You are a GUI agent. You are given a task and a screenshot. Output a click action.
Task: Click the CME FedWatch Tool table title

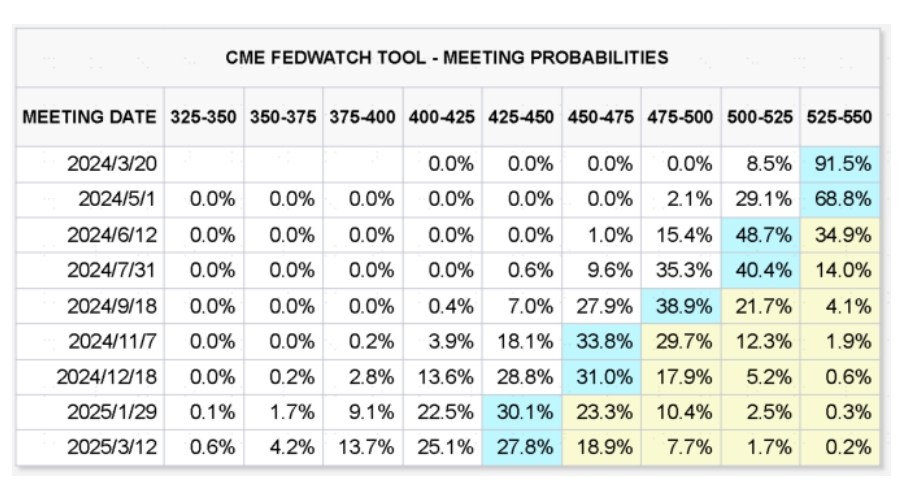pos(447,58)
